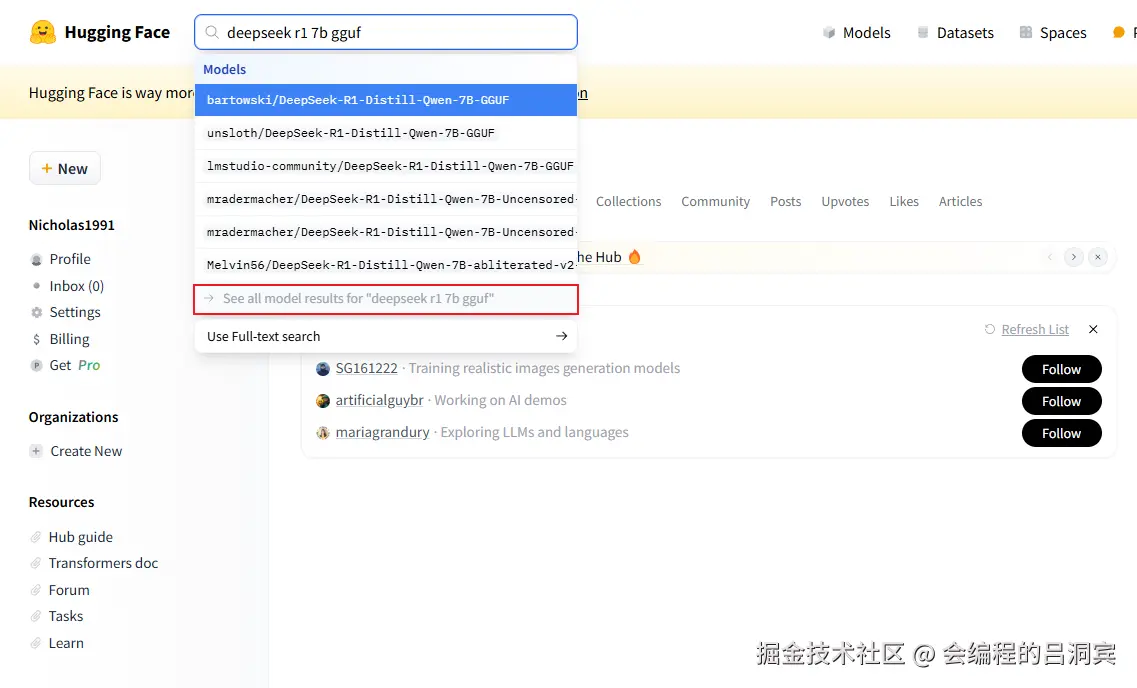See all model results for deepseek r1 7b gguf
Screen dimensions: 1137x688
pyautogui.click(x=386, y=299)
